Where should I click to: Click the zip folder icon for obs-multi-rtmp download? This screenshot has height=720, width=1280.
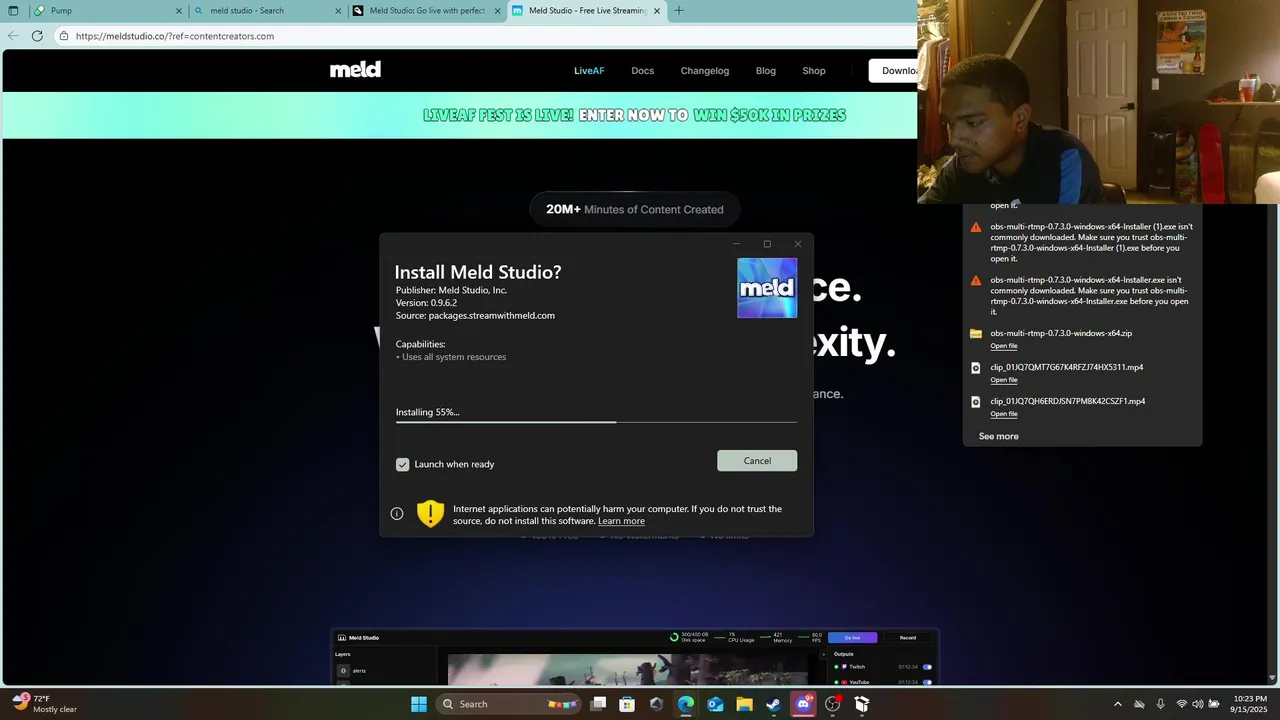976,334
